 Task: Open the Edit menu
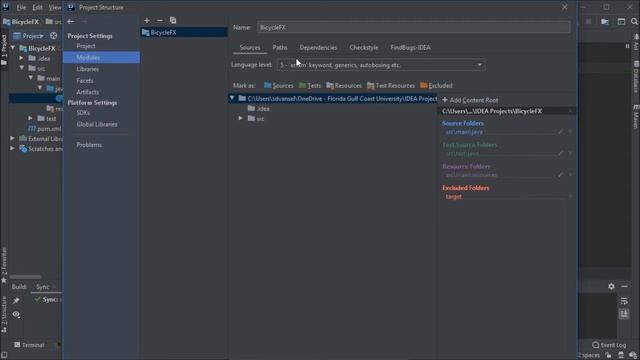[x=37, y=7]
